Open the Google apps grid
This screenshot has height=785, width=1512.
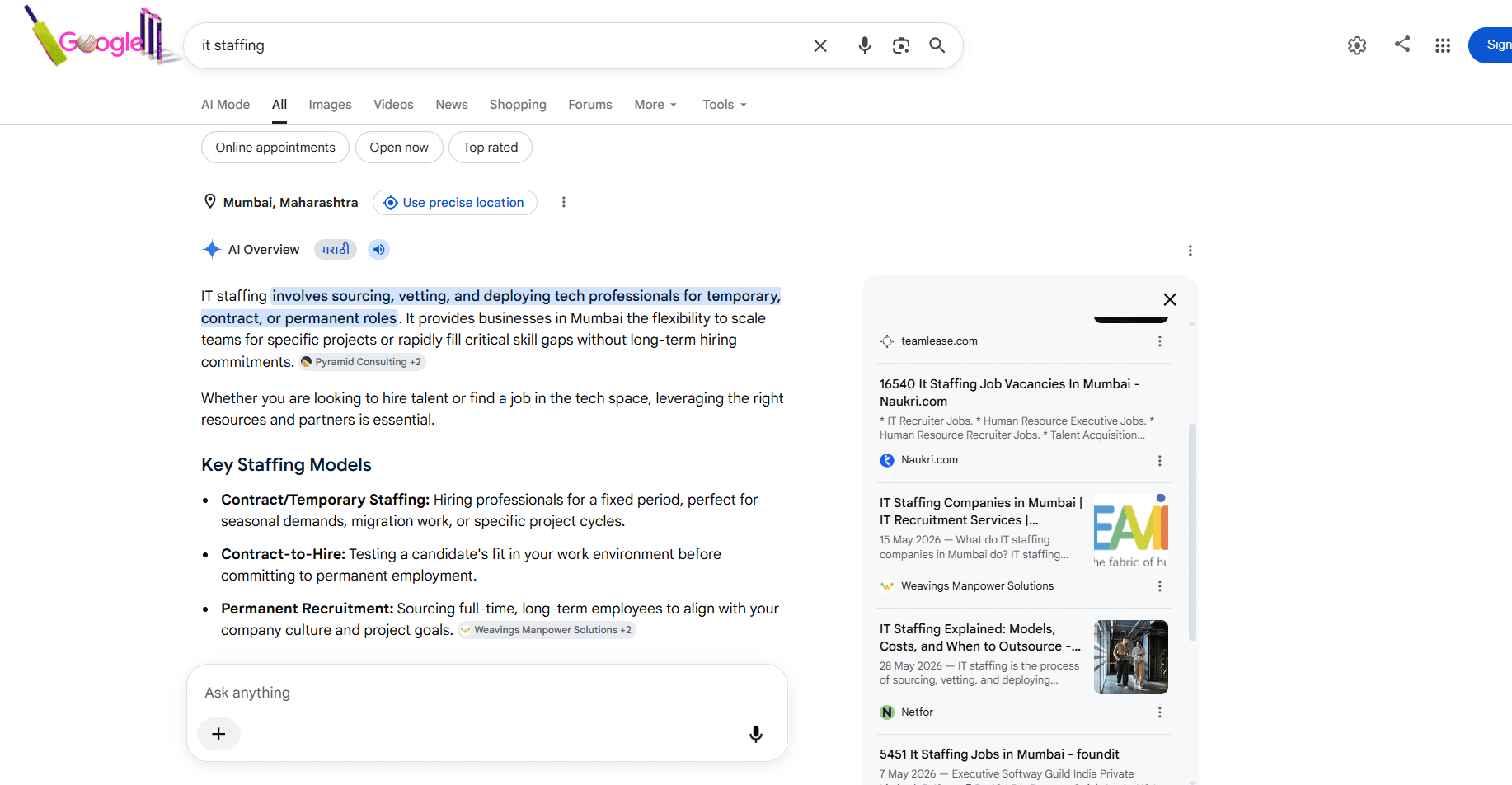point(1443,45)
